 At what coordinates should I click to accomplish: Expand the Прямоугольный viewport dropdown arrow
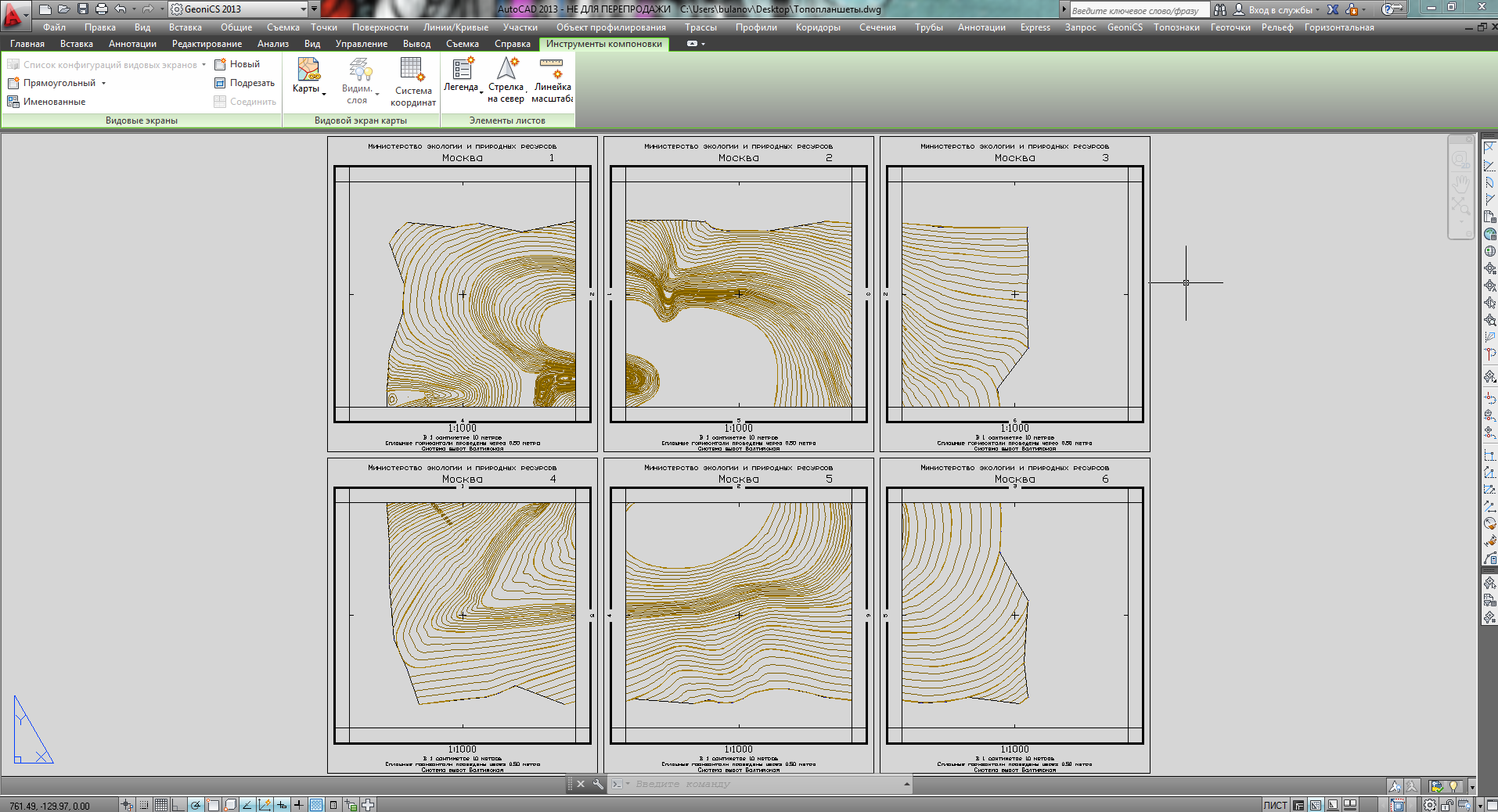click(x=103, y=83)
